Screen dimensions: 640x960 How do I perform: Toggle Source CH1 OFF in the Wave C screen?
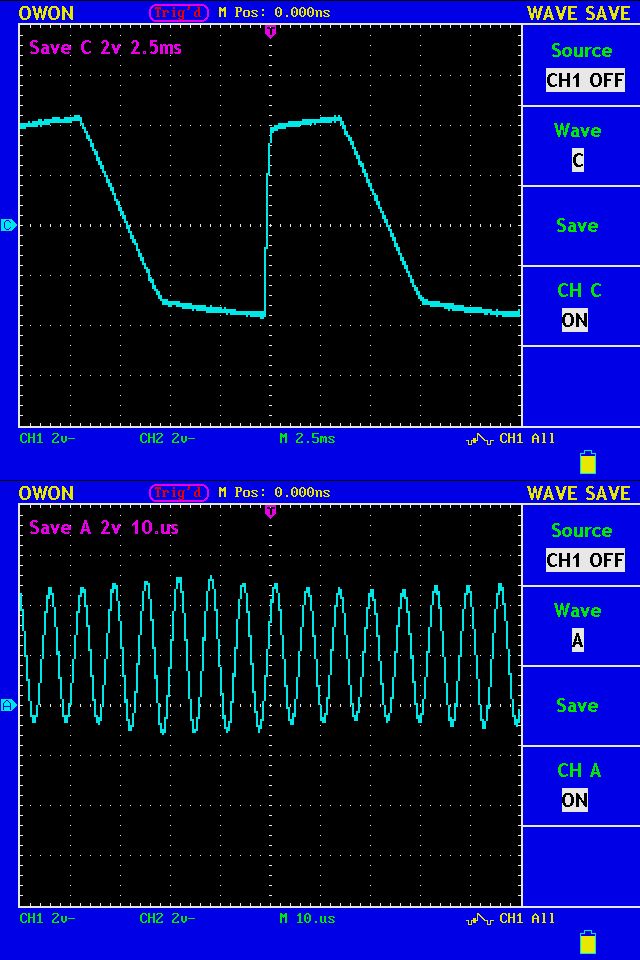coord(585,80)
